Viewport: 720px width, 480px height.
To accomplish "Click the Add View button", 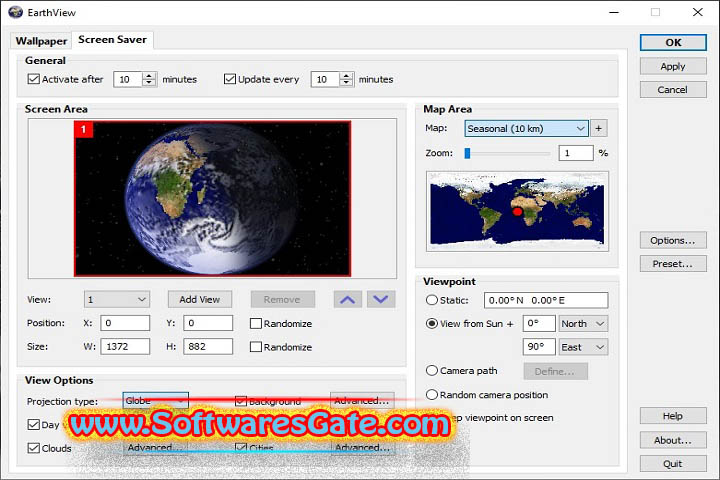I will [x=200, y=299].
